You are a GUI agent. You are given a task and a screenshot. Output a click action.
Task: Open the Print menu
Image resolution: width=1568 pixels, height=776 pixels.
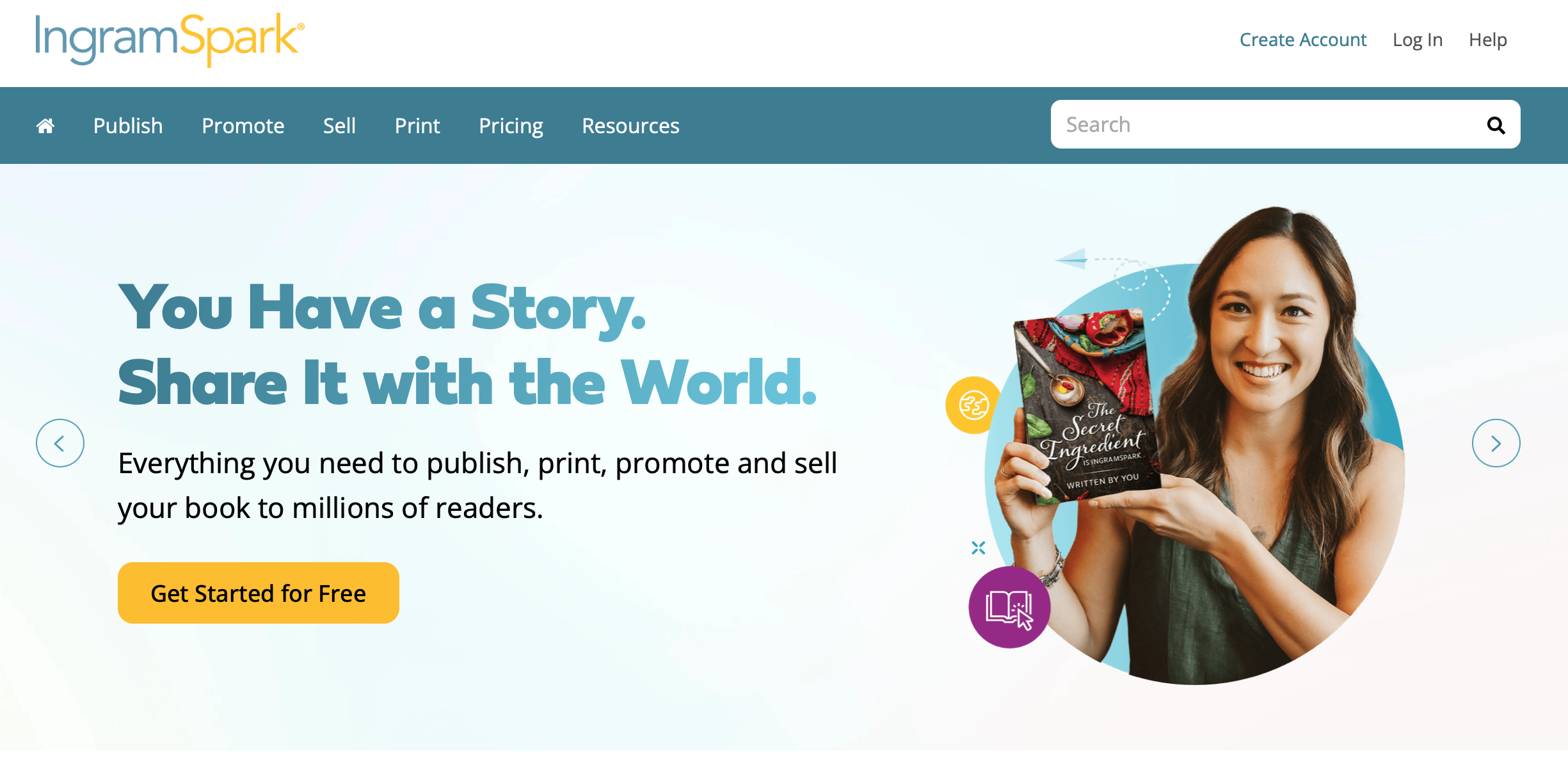pos(417,125)
